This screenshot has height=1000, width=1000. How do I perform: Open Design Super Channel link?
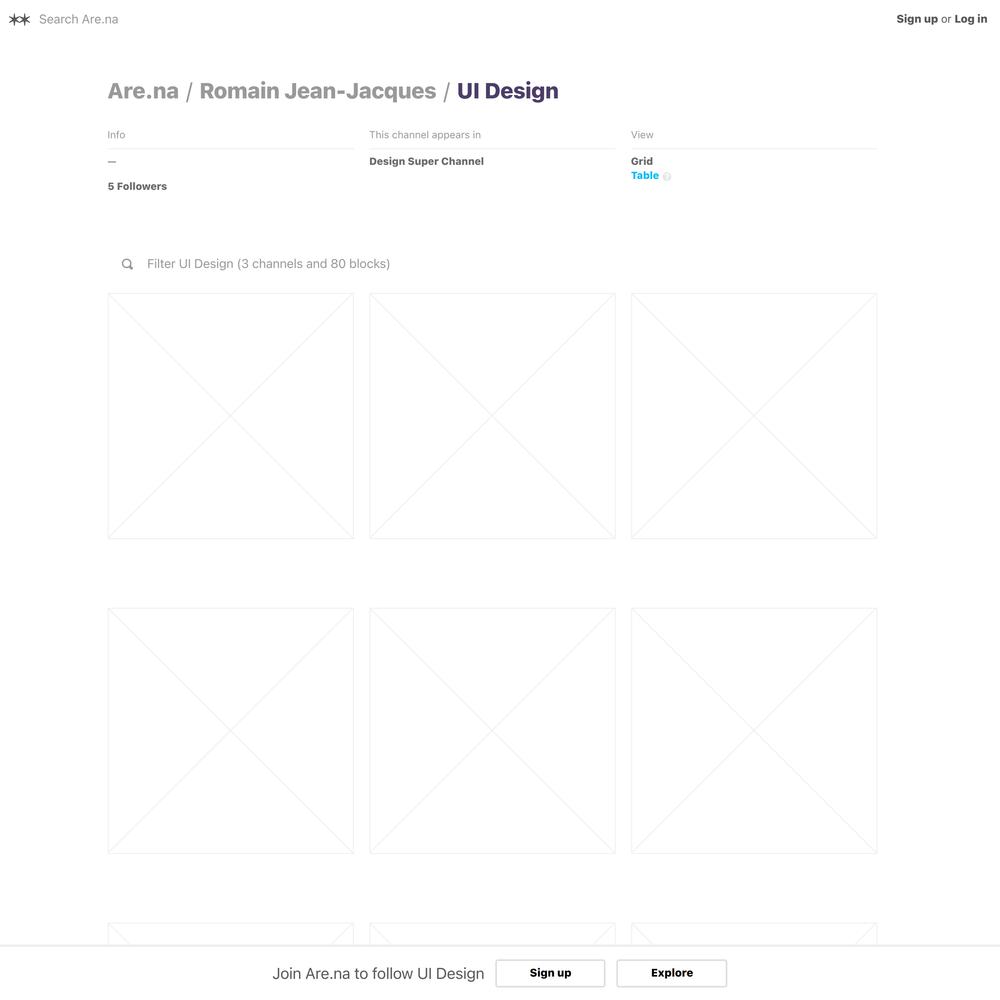(426, 161)
